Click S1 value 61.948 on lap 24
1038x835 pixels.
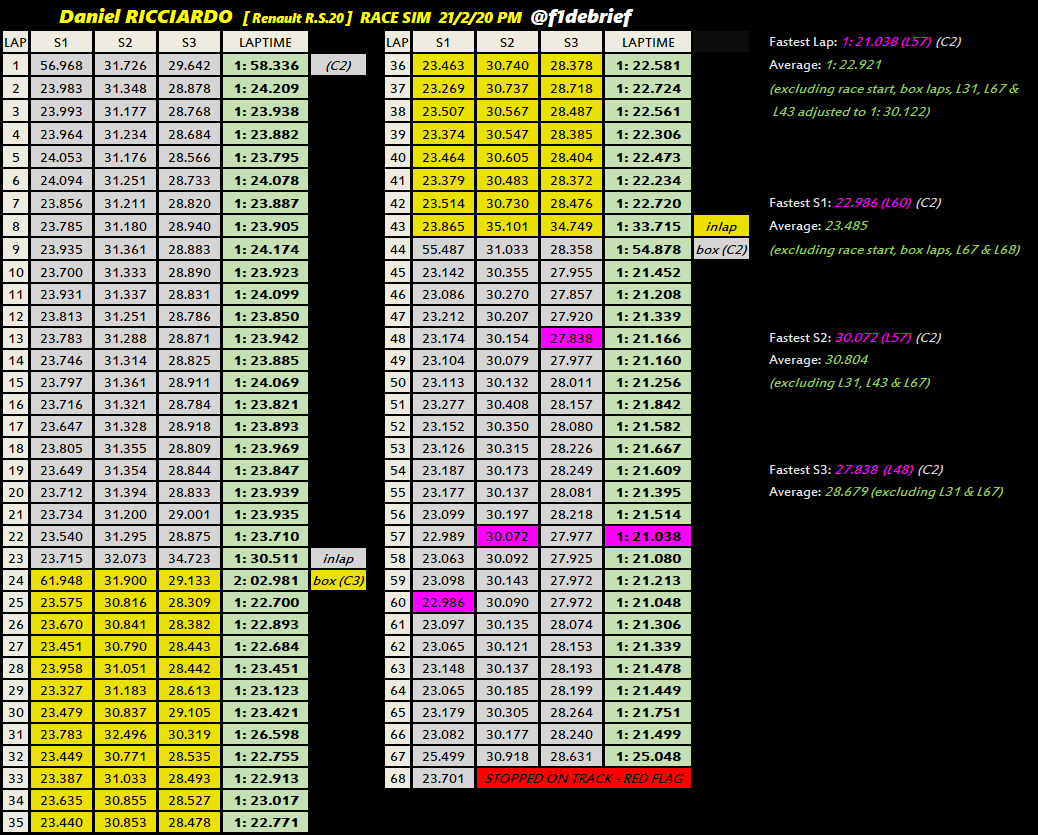61,580
